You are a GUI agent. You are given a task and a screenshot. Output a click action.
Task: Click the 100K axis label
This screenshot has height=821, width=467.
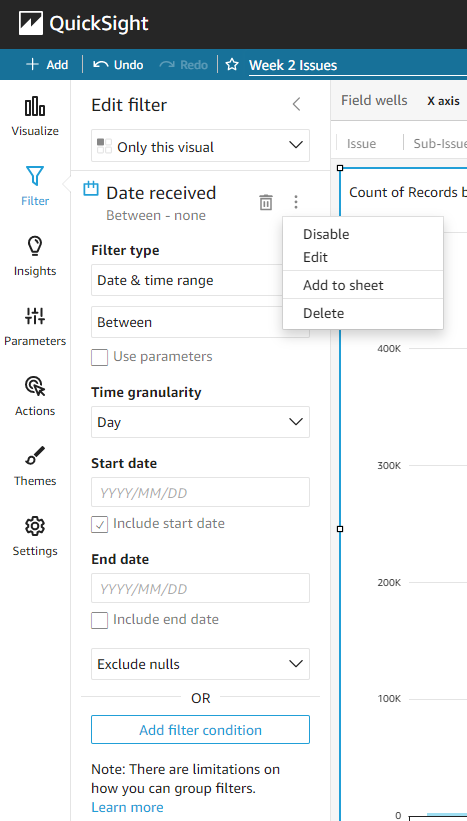point(389,700)
